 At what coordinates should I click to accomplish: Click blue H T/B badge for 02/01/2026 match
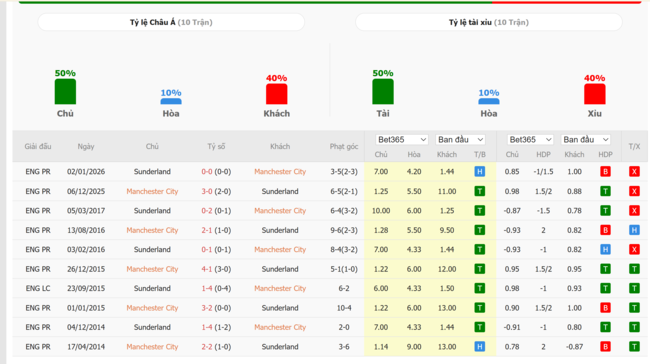click(480, 172)
